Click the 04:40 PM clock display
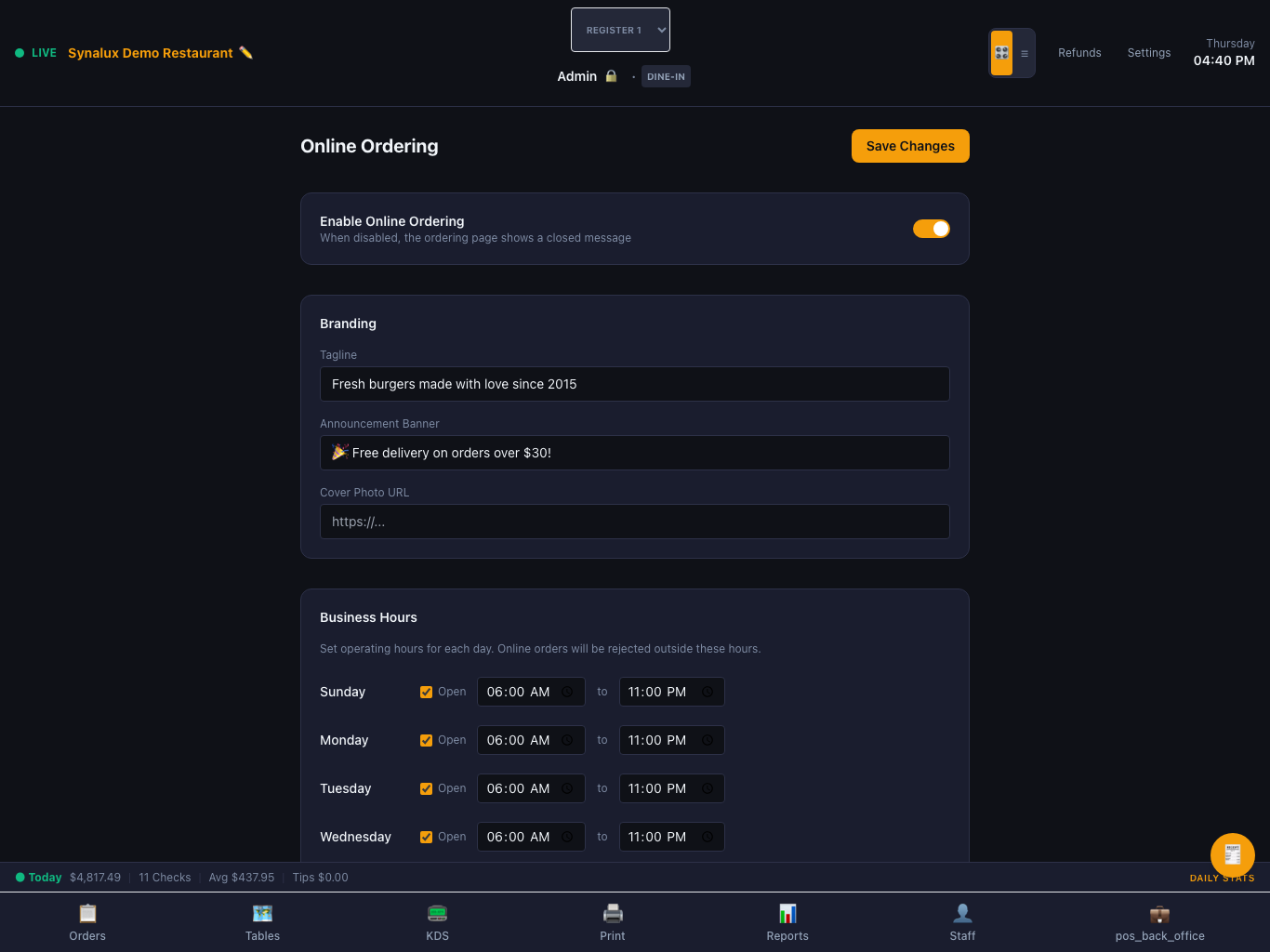Image resolution: width=1270 pixels, height=952 pixels. pos(1224,60)
